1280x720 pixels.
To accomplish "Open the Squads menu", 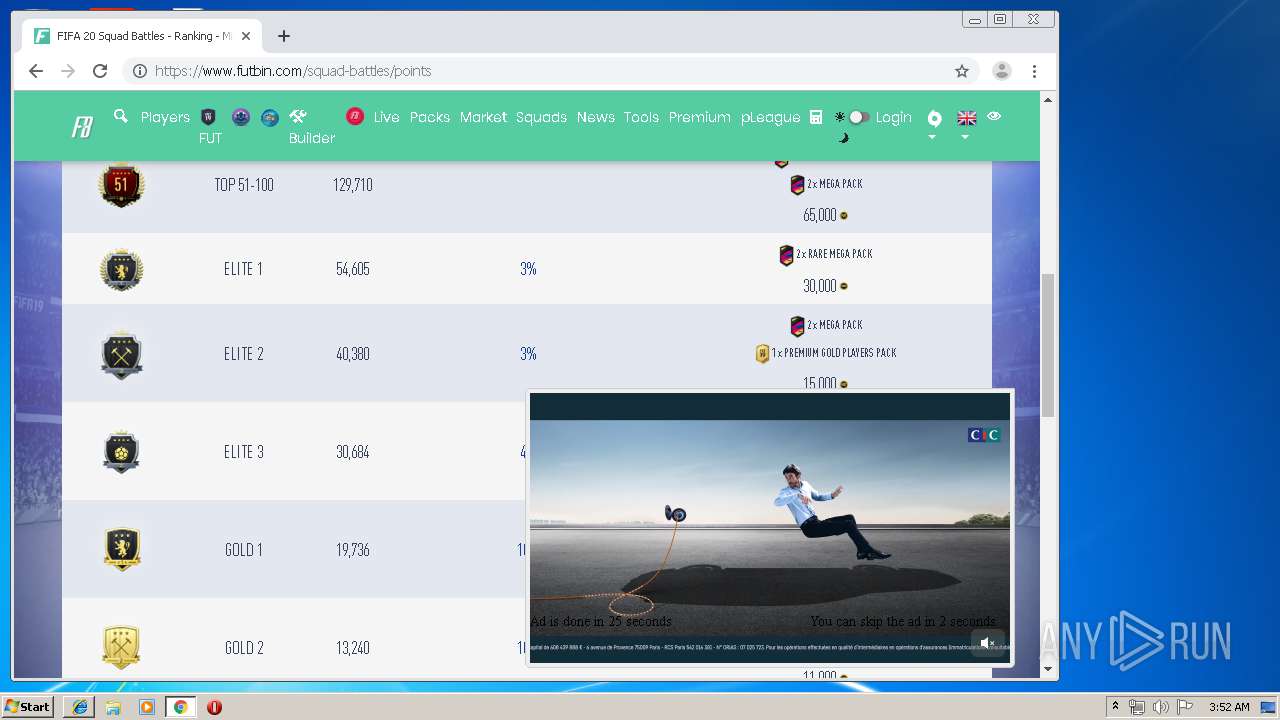I will (541, 117).
